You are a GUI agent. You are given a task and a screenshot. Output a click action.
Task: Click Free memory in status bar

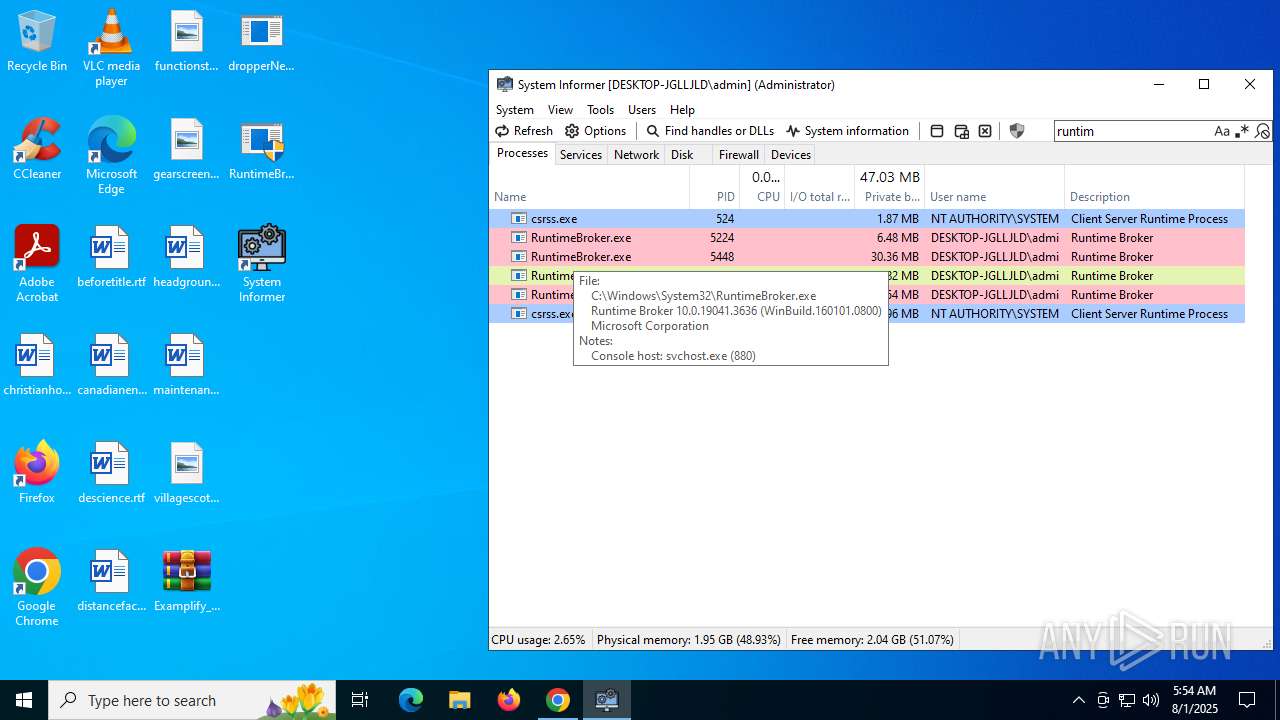point(872,640)
